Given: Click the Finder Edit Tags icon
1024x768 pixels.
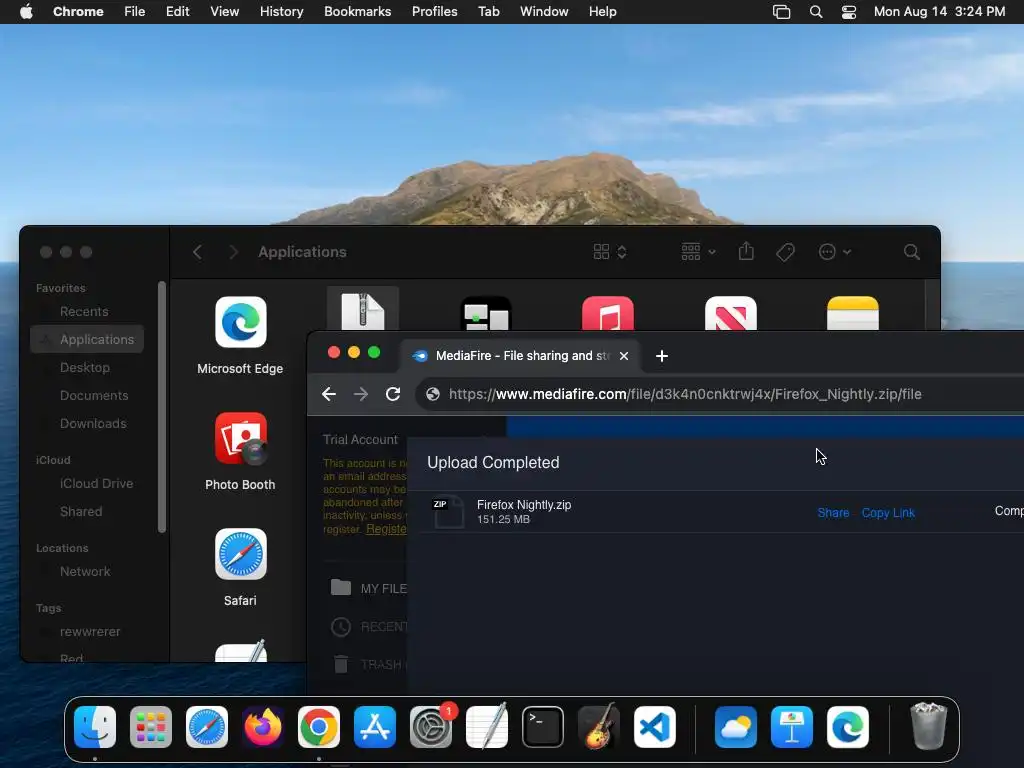Looking at the screenshot, I should point(786,252).
